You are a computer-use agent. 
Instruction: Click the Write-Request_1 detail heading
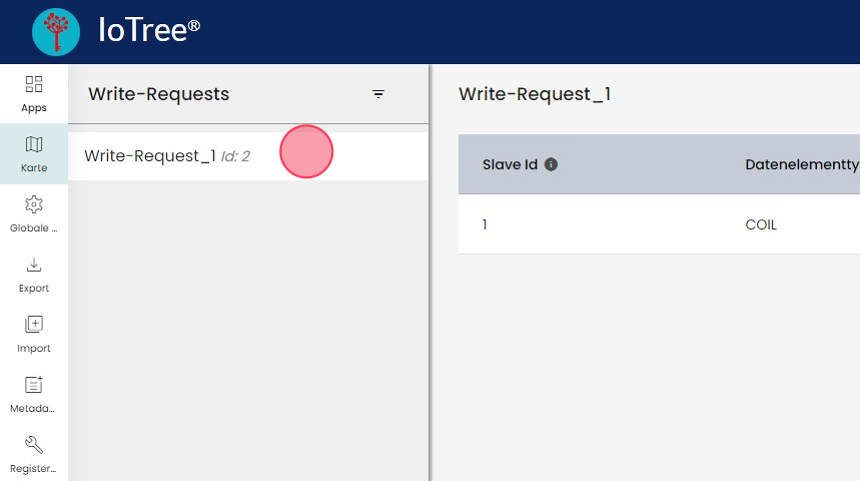pyautogui.click(x=534, y=94)
